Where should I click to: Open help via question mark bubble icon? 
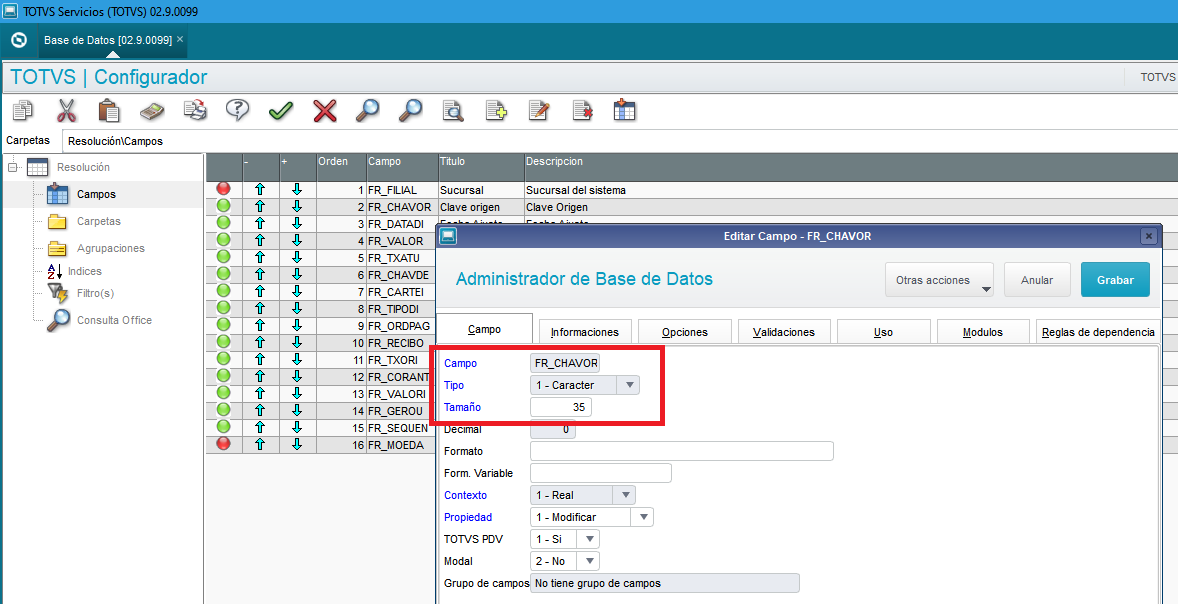(x=237, y=110)
